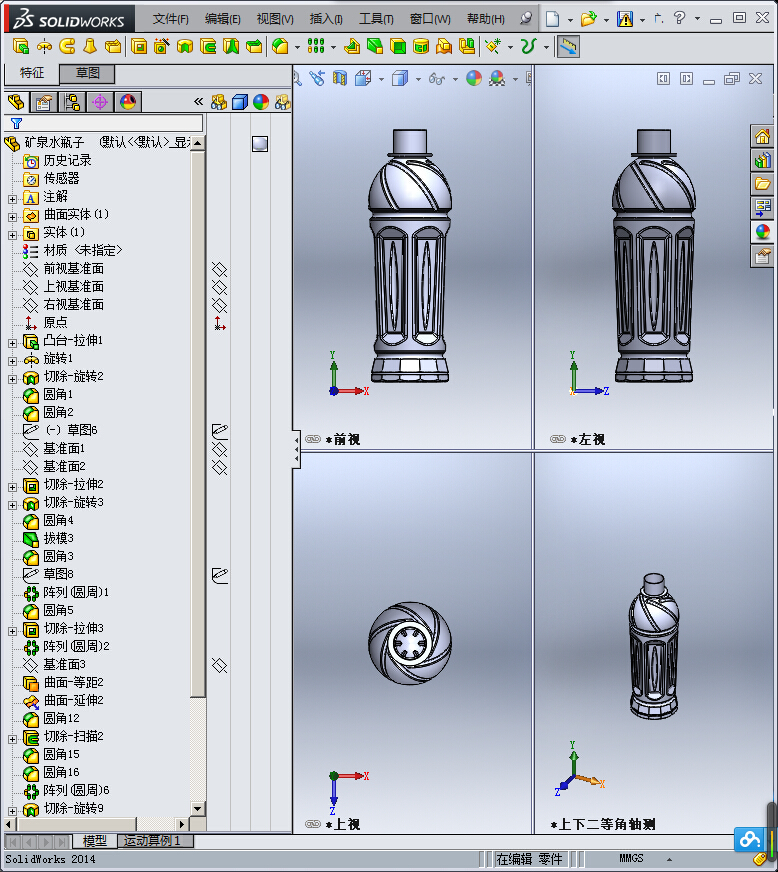Select the Mirror tool

click(x=467, y=47)
